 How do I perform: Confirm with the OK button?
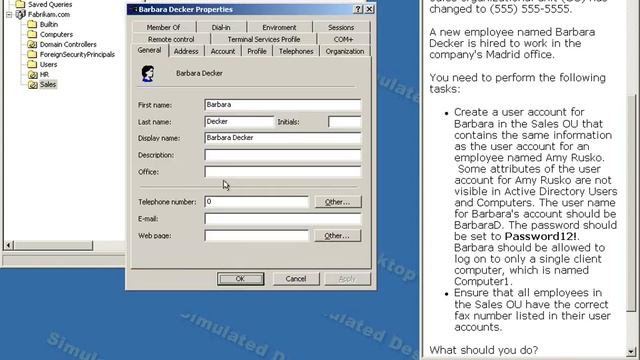[240, 279]
